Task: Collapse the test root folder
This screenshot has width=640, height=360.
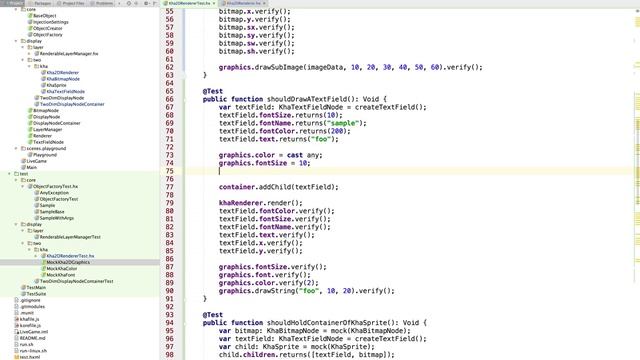Action: click(9, 174)
